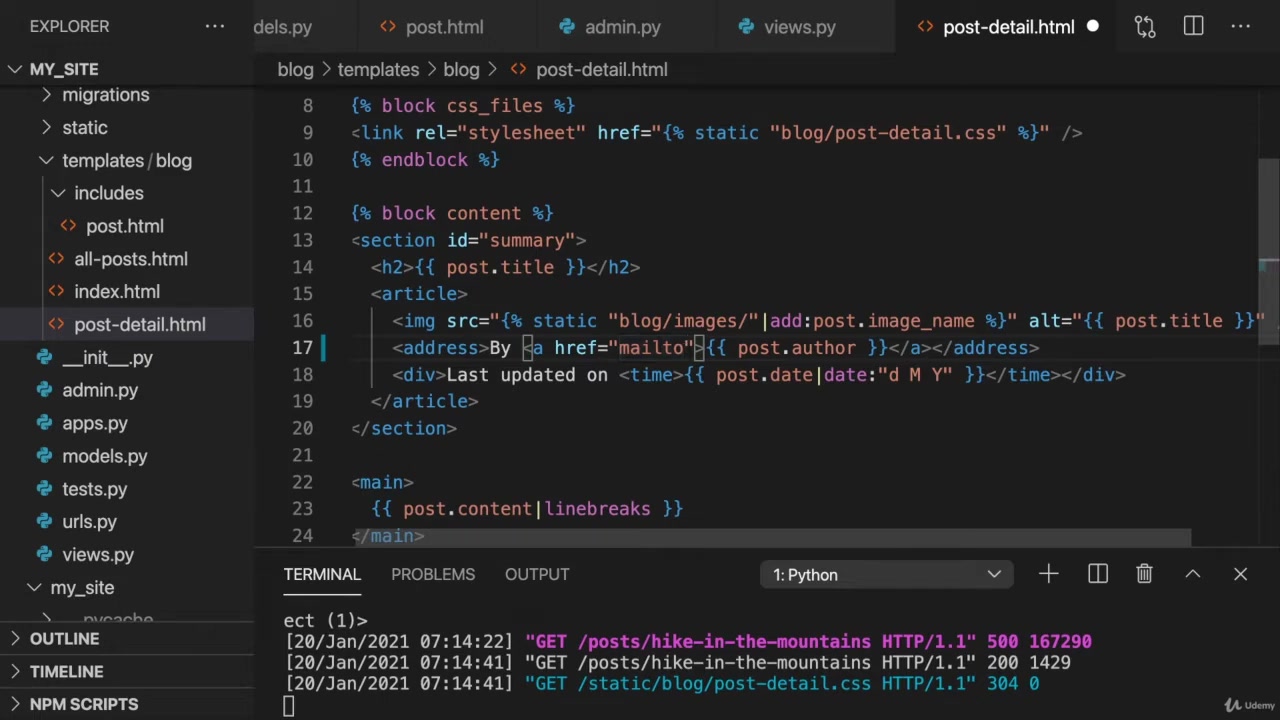Split the terminal panel
This screenshot has width=1280, height=720.
[x=1097, y=574]
